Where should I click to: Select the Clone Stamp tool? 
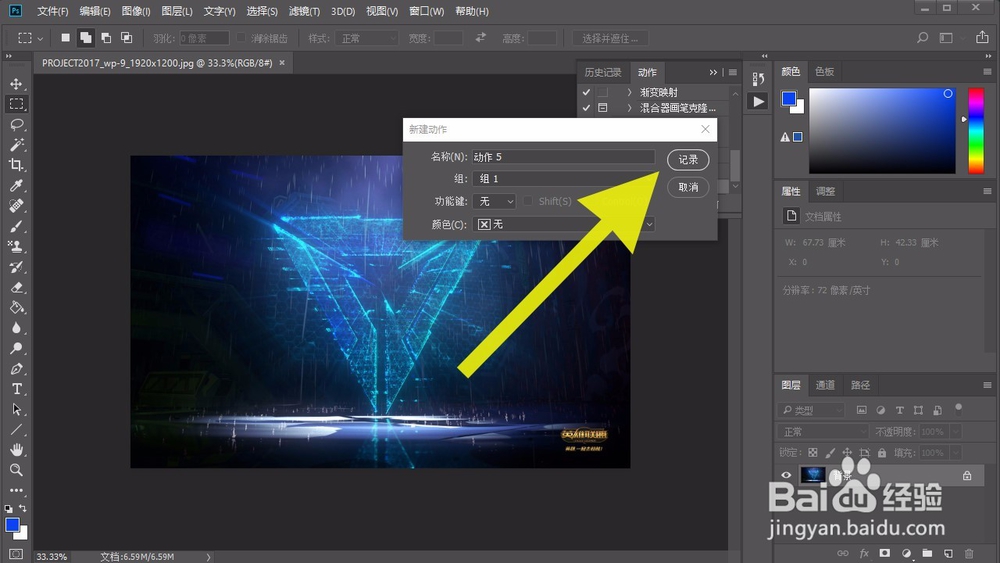point(17,247)
